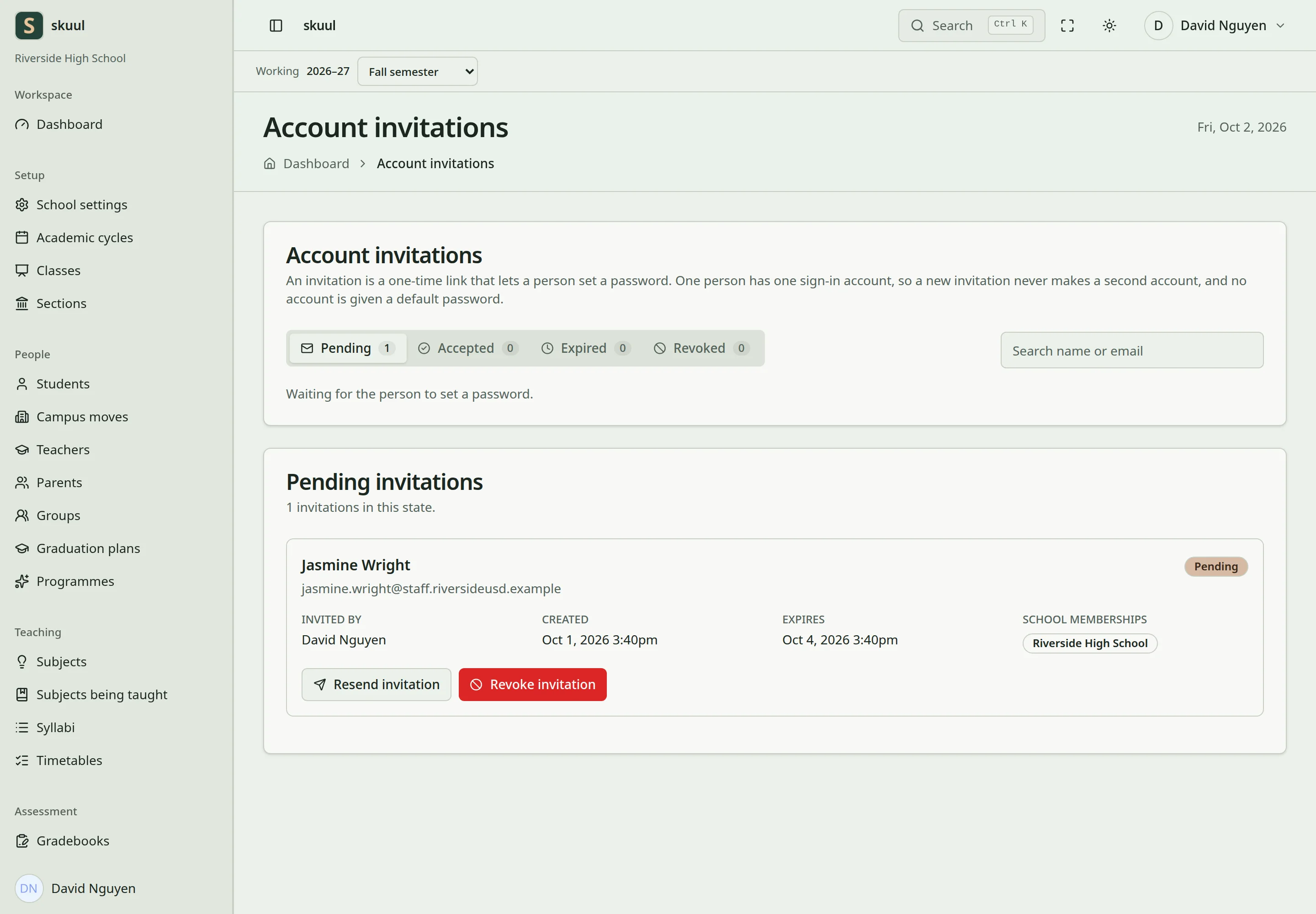Toggle light/dark theme sun icon
The image size is (1316, 914).
coord(1109,26)
